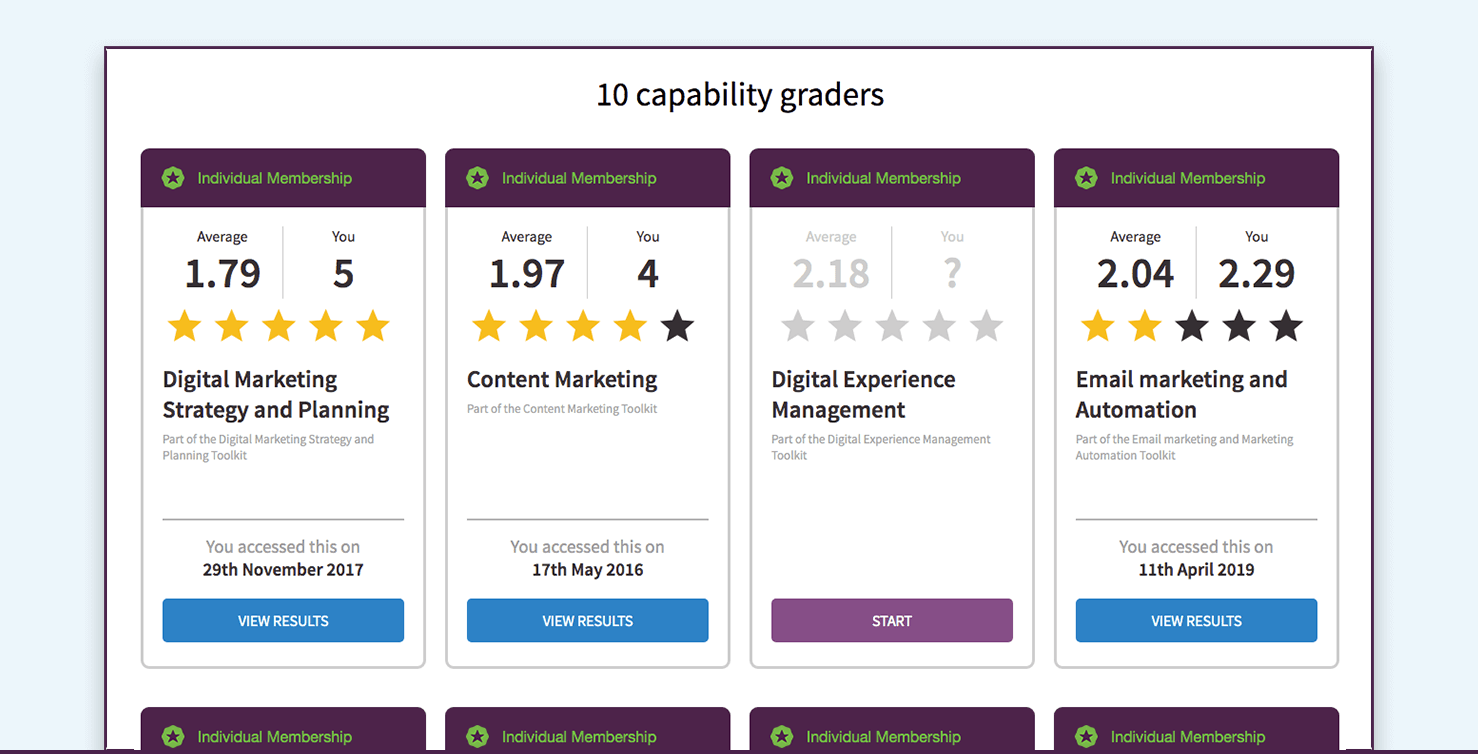Click the question mark score on Digital Experience card
1478x754 pixels.
pos(952,274)
